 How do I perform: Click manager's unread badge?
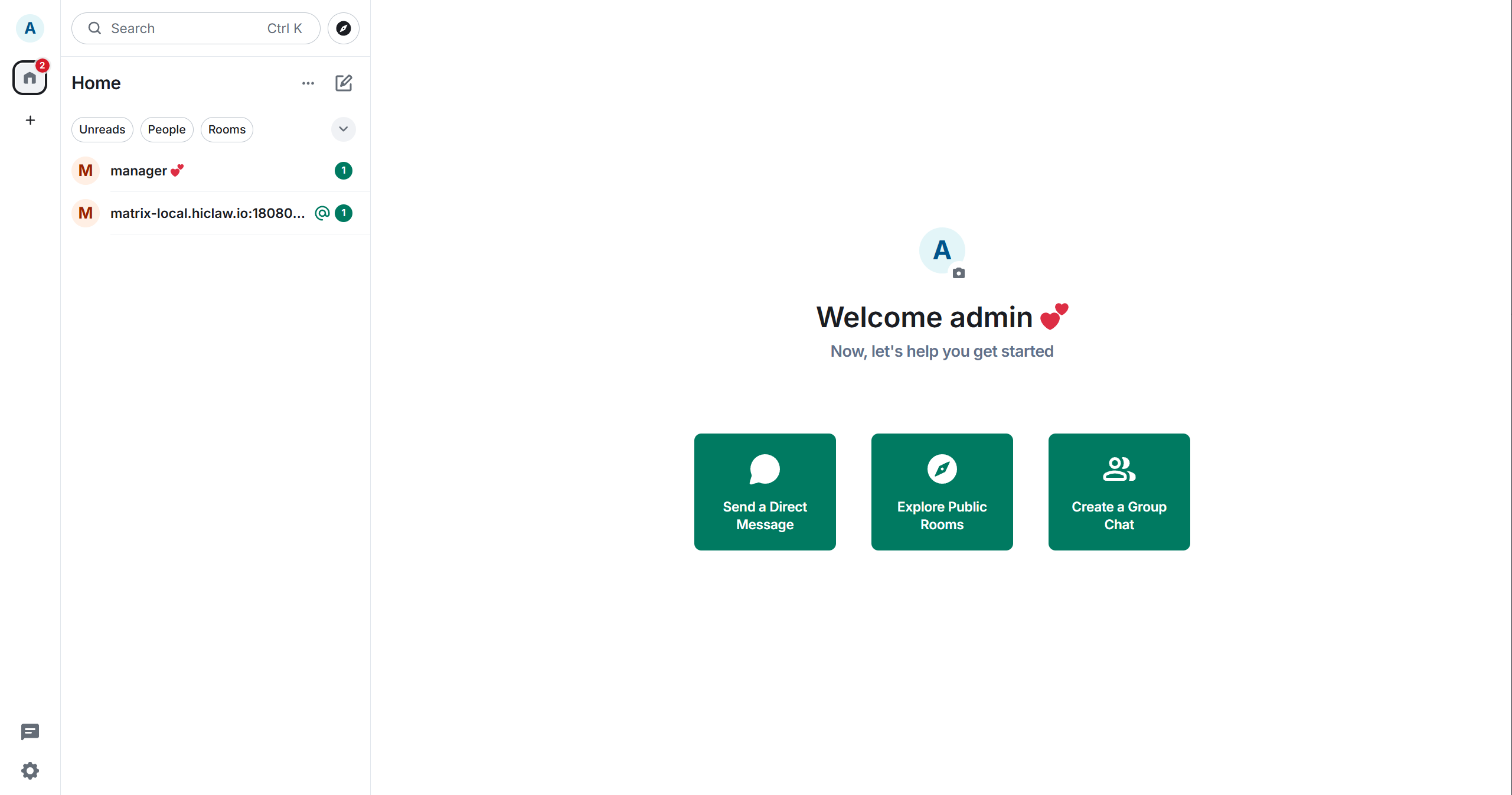click(x=344, y=171)
